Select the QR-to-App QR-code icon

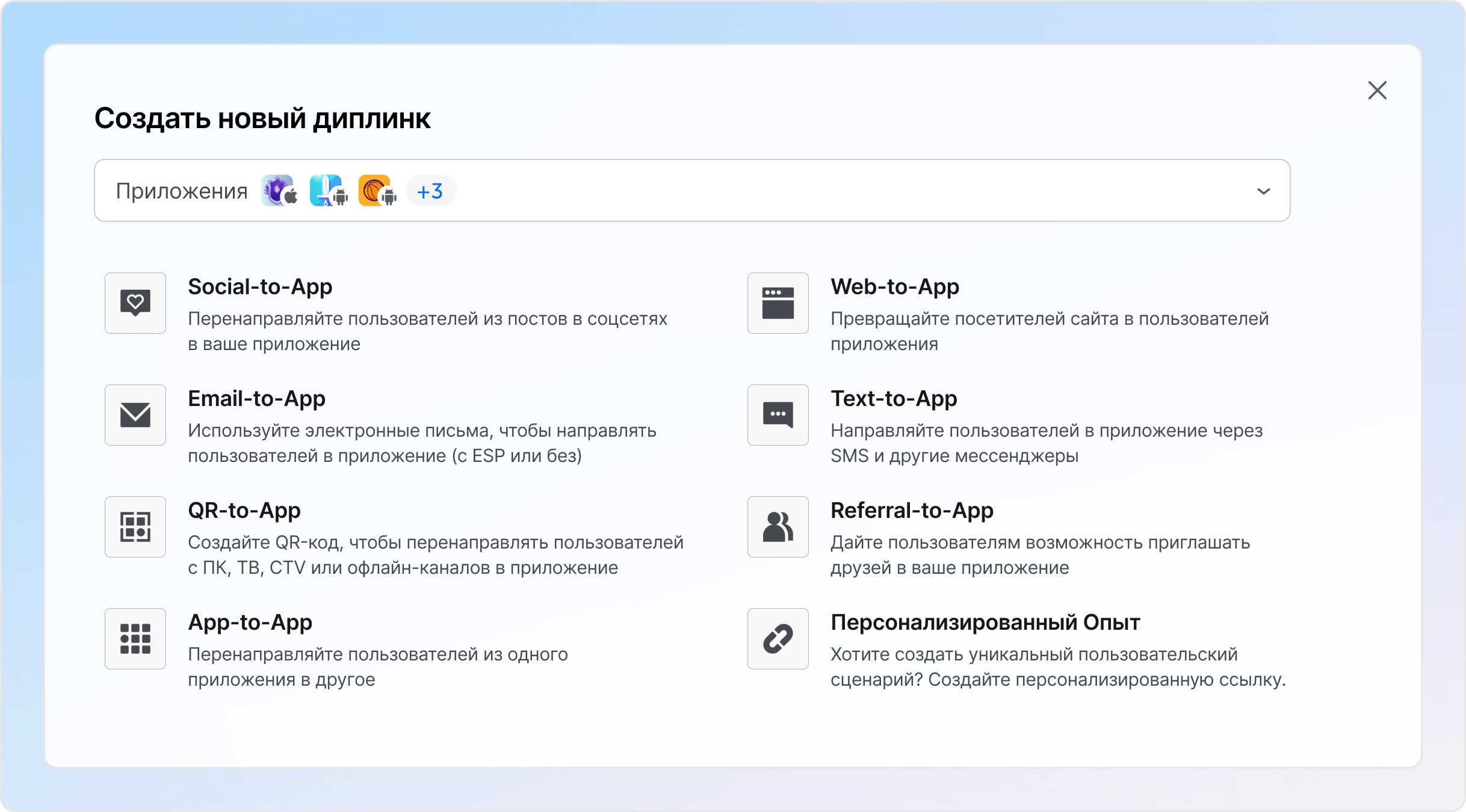click(x=135, y=527)
